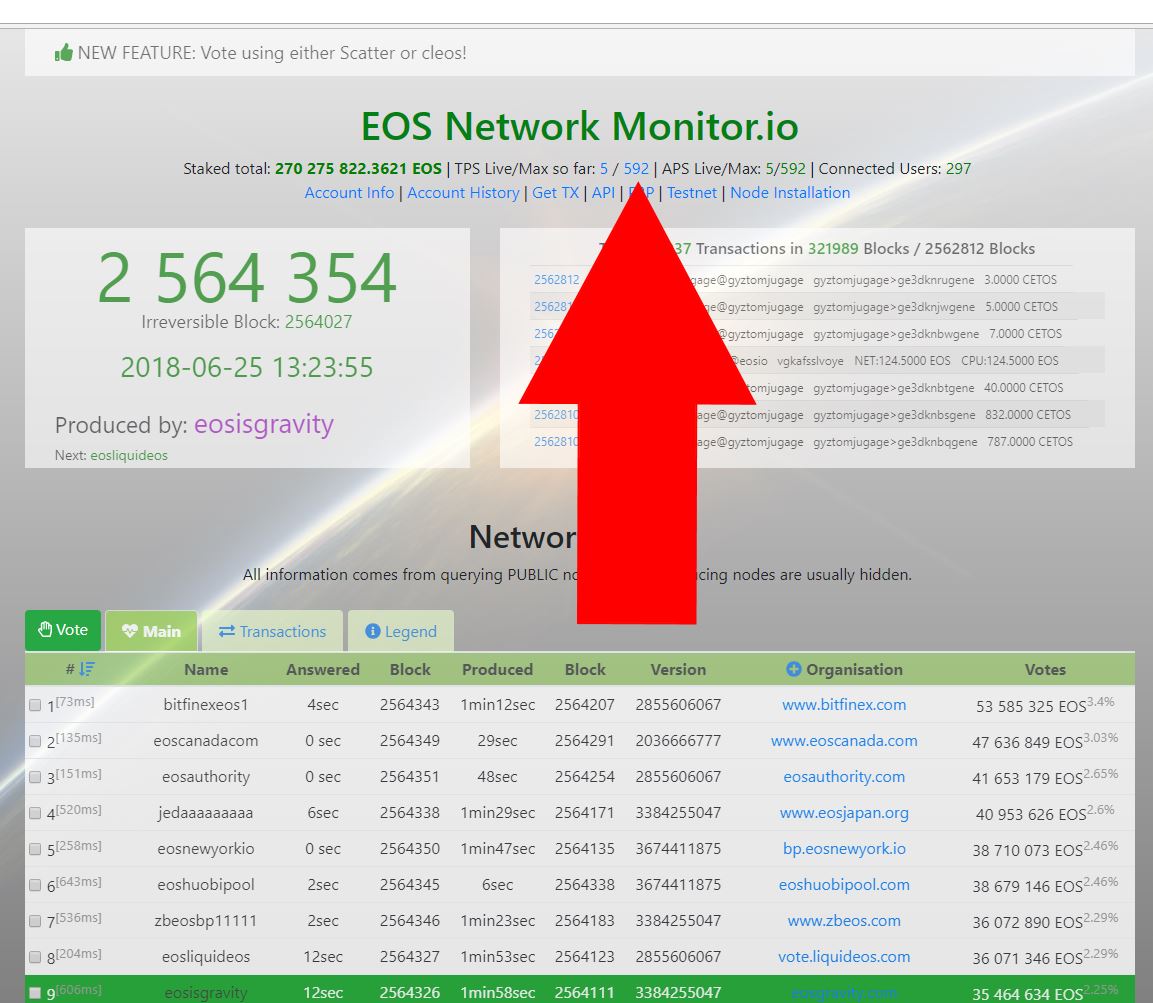Click the Answered column header
The width and height of the screenshot is (1153, 1003).
tap(323, 669)
